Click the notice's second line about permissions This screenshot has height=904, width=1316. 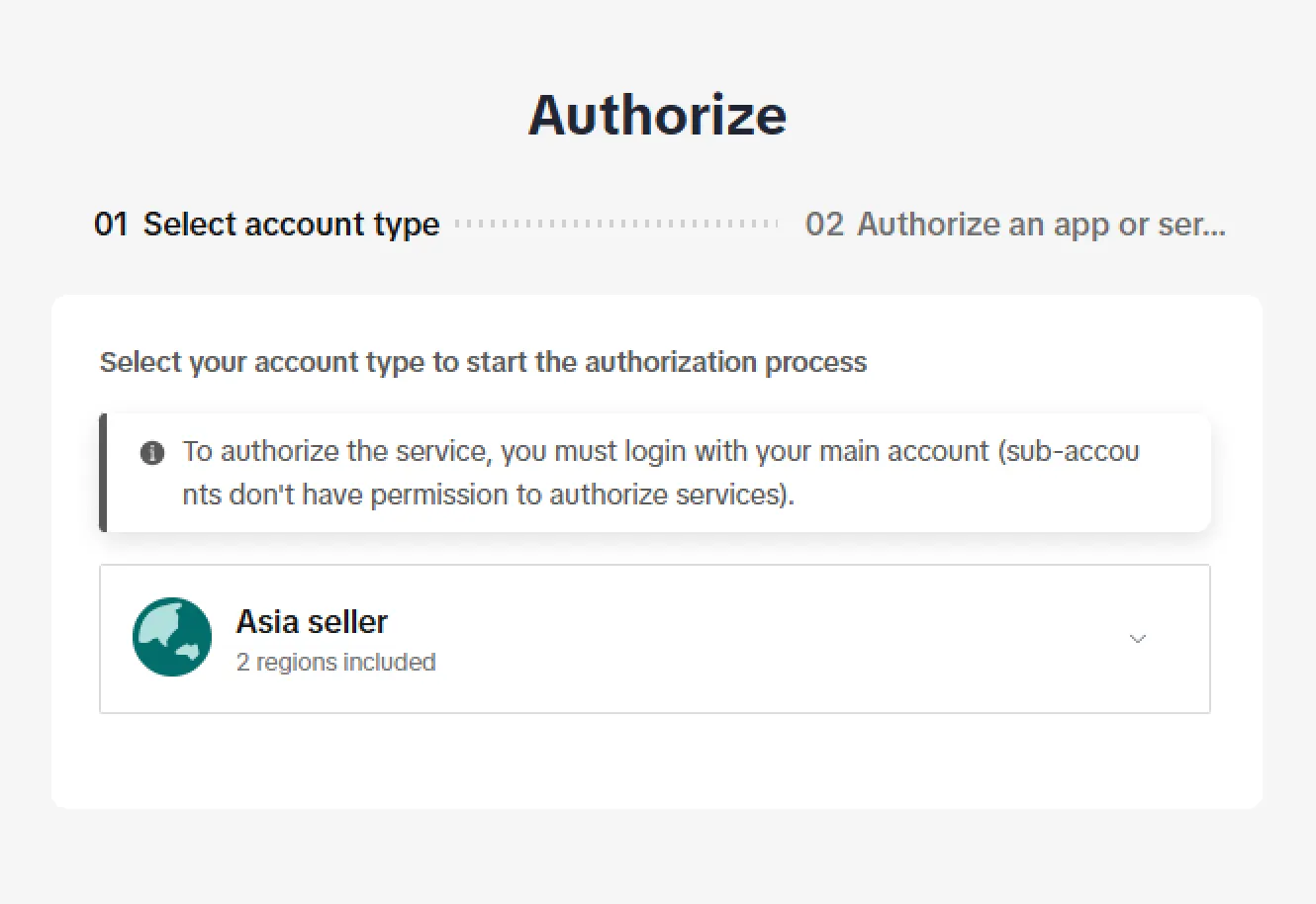(x=488, y=495)
